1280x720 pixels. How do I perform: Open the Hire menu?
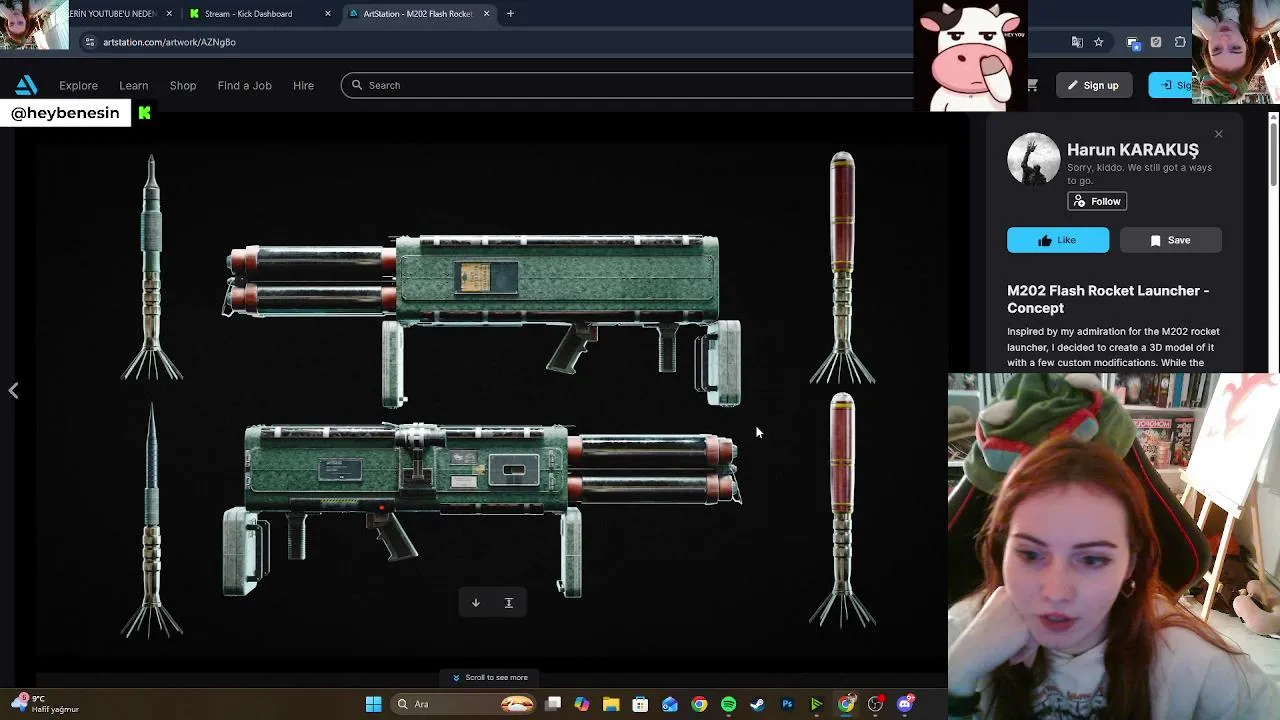[303, 85]
